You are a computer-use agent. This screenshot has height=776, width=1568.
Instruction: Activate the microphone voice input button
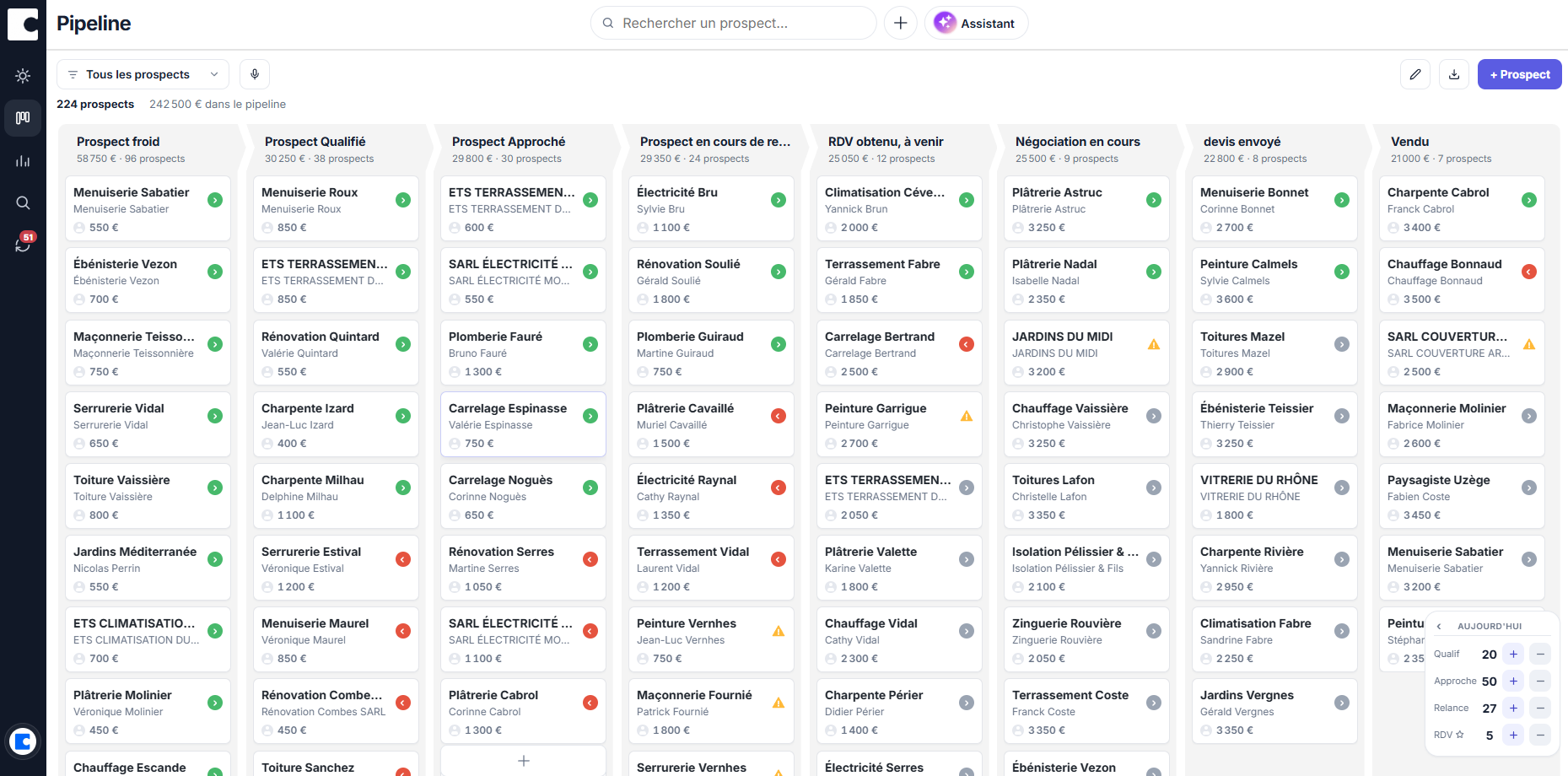(255, 74)
